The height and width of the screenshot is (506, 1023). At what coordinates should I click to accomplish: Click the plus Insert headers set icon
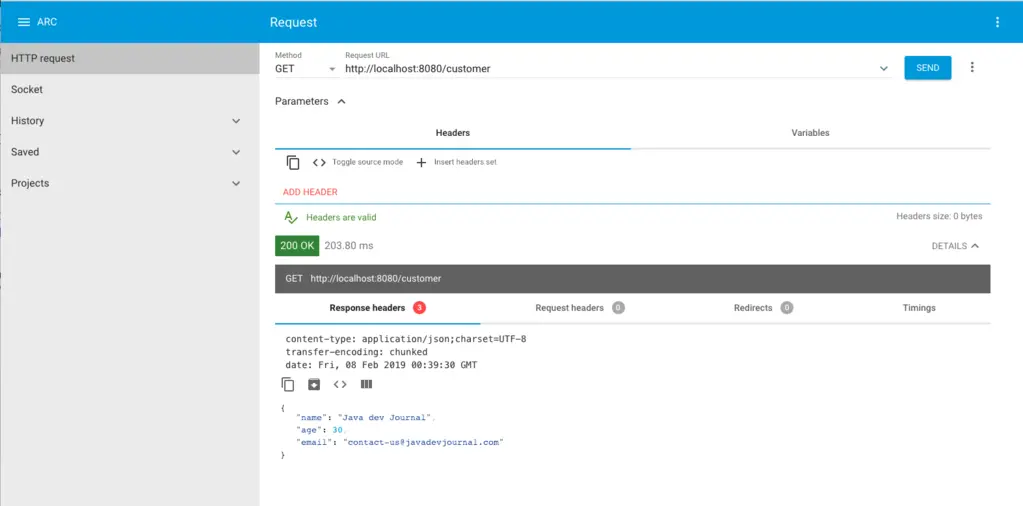point(421,162)
